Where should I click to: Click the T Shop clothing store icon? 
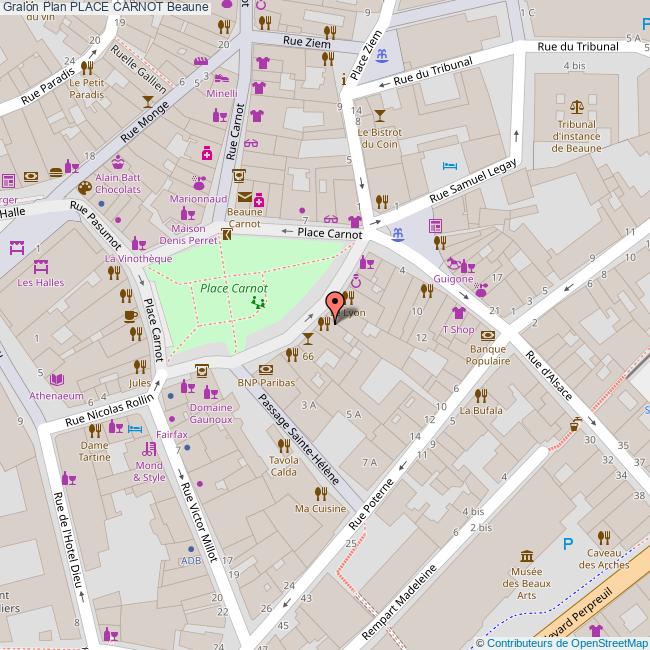click(458, 313)
